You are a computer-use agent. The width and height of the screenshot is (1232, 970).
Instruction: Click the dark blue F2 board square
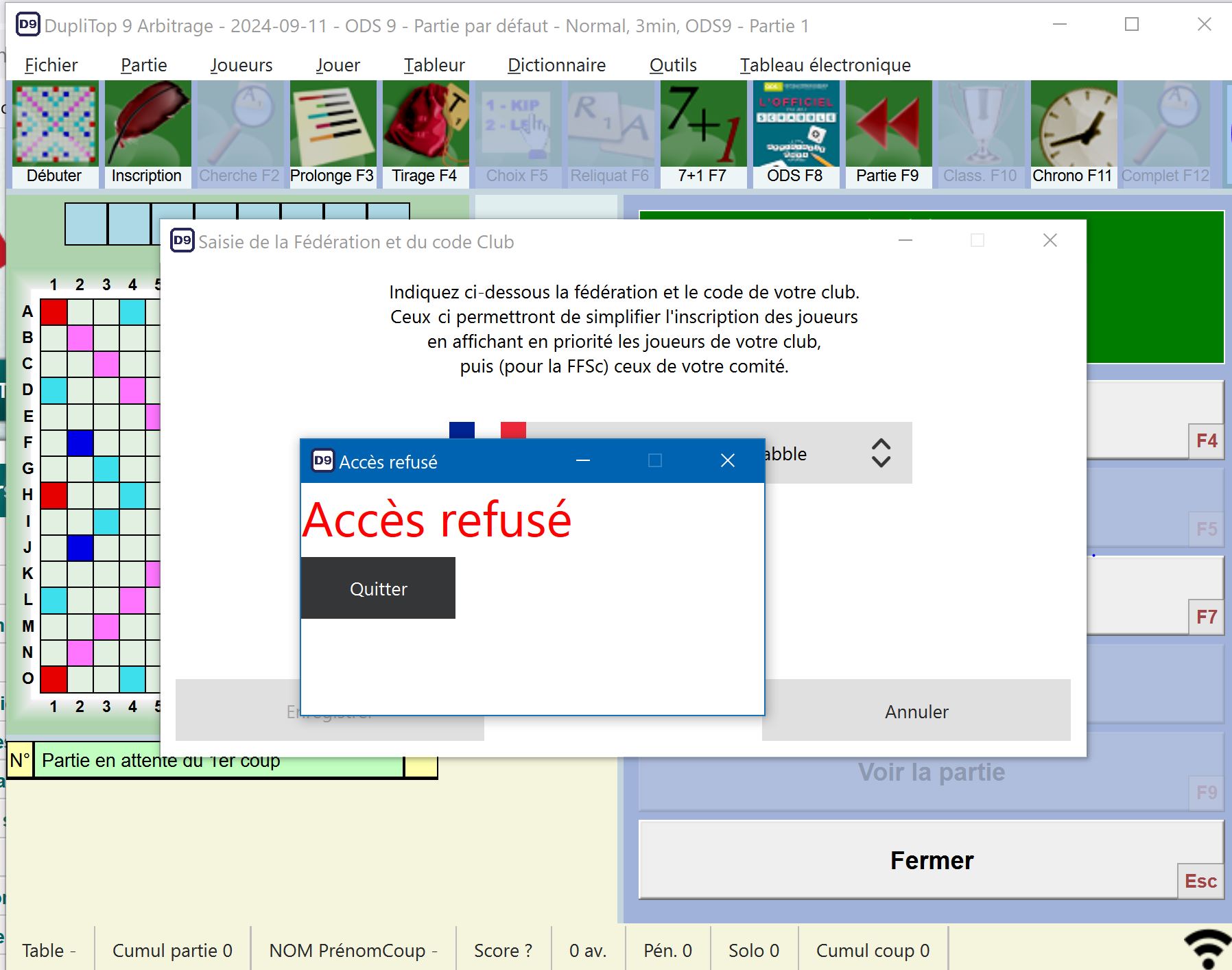click(x=80, y=442)
